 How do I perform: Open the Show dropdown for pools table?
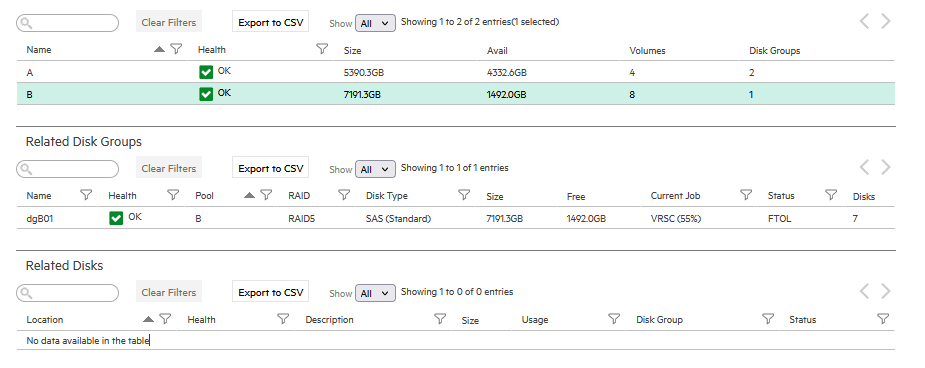[375, 23]
